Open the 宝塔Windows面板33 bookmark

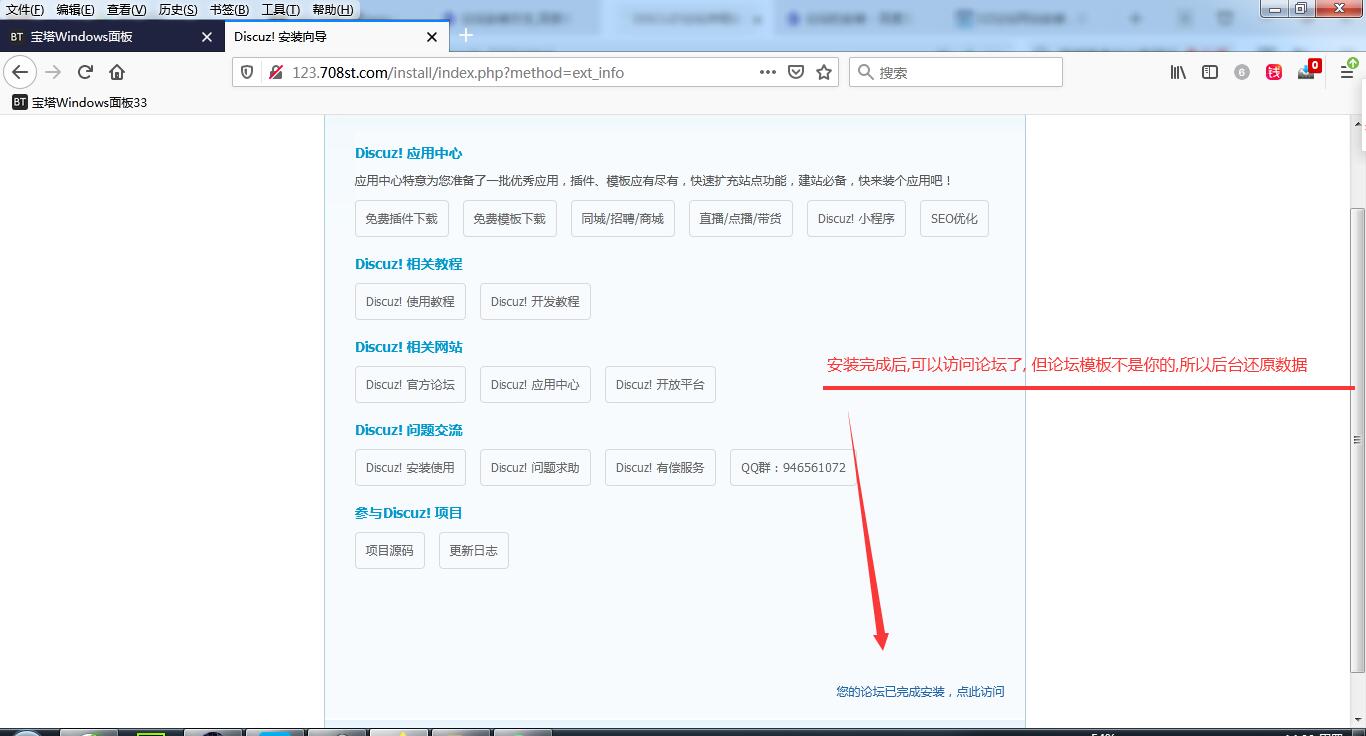(80, 102)
